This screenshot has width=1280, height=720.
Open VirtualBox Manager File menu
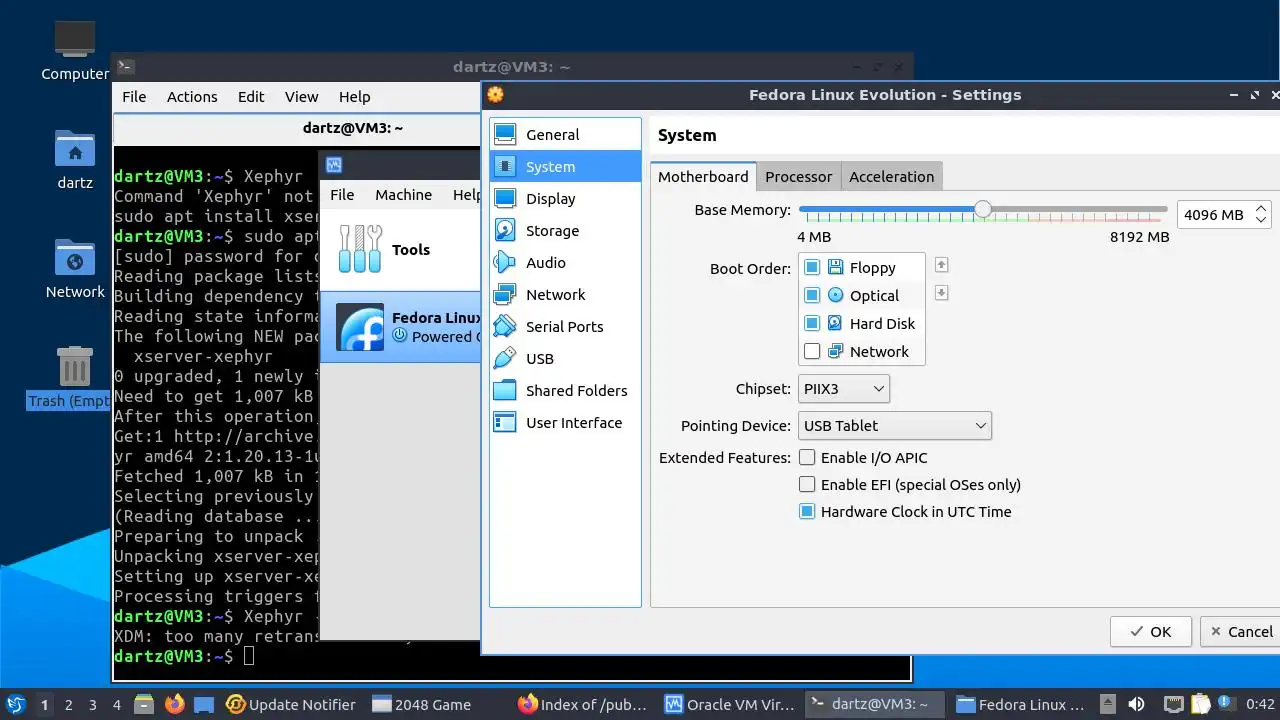point(342,194)
